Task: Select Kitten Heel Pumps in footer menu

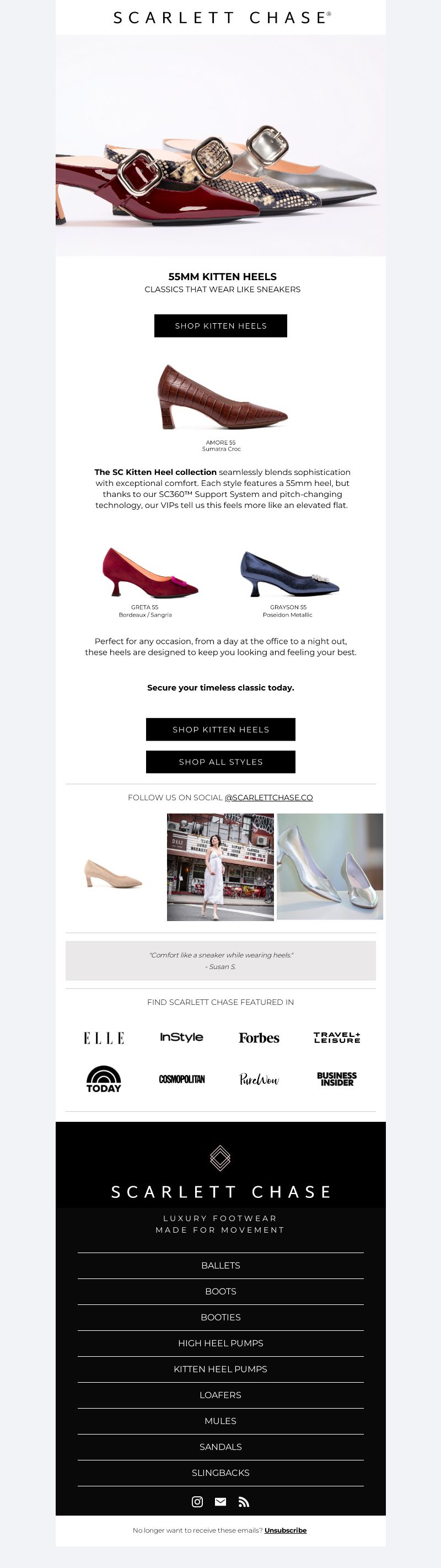Action: point(220,1369)
